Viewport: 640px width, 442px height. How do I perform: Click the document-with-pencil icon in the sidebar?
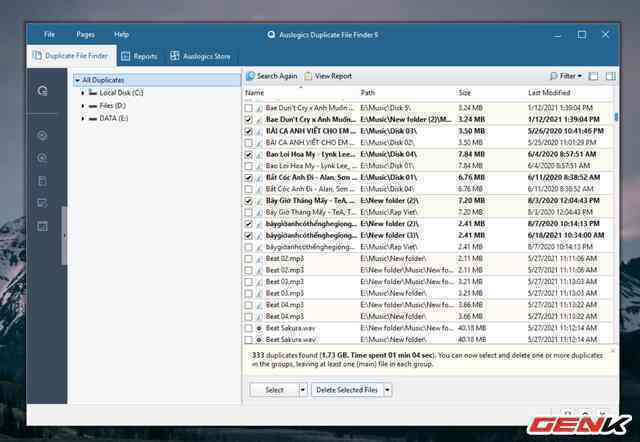(x=42, y=203)
